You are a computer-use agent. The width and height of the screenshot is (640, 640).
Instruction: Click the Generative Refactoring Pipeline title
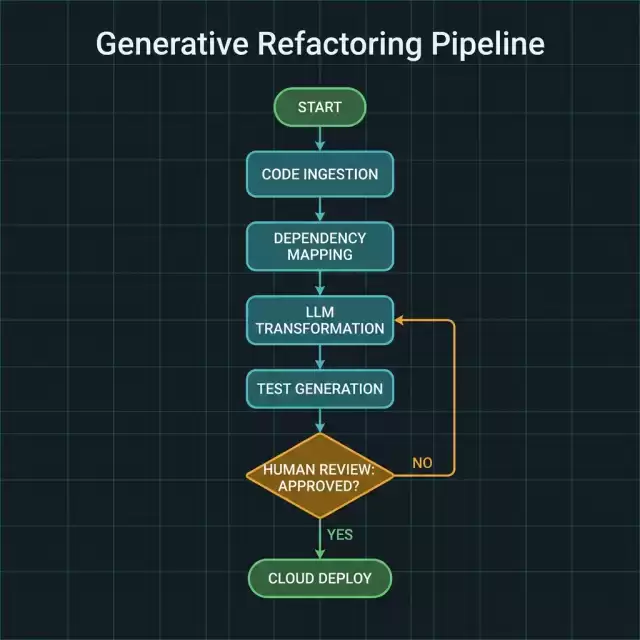(x=320, y=43)
